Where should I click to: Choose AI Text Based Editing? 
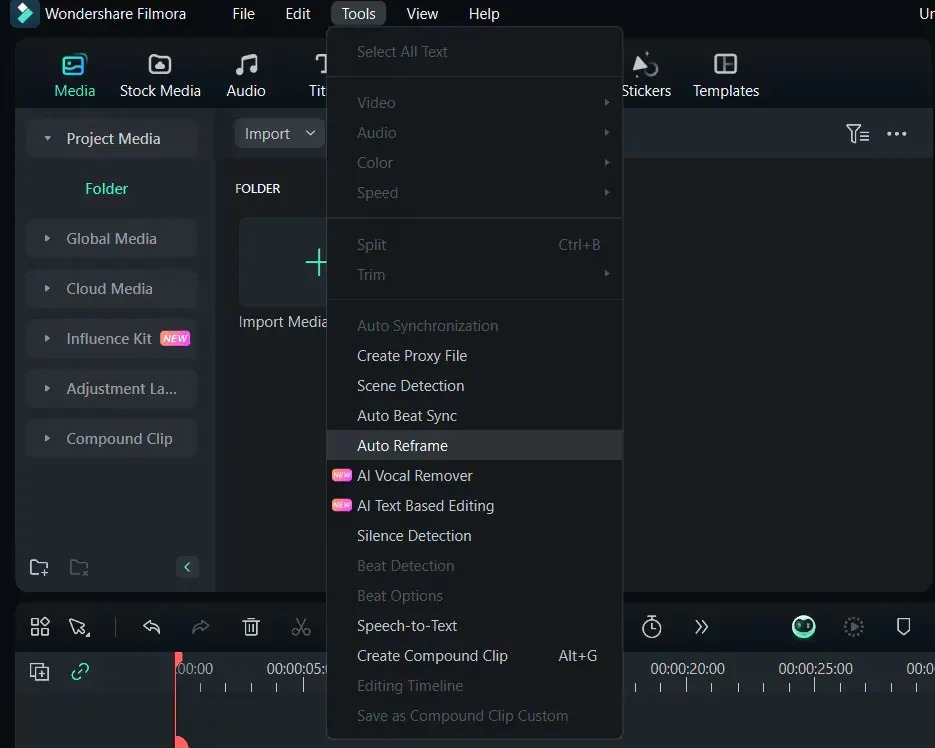(475, 506)
